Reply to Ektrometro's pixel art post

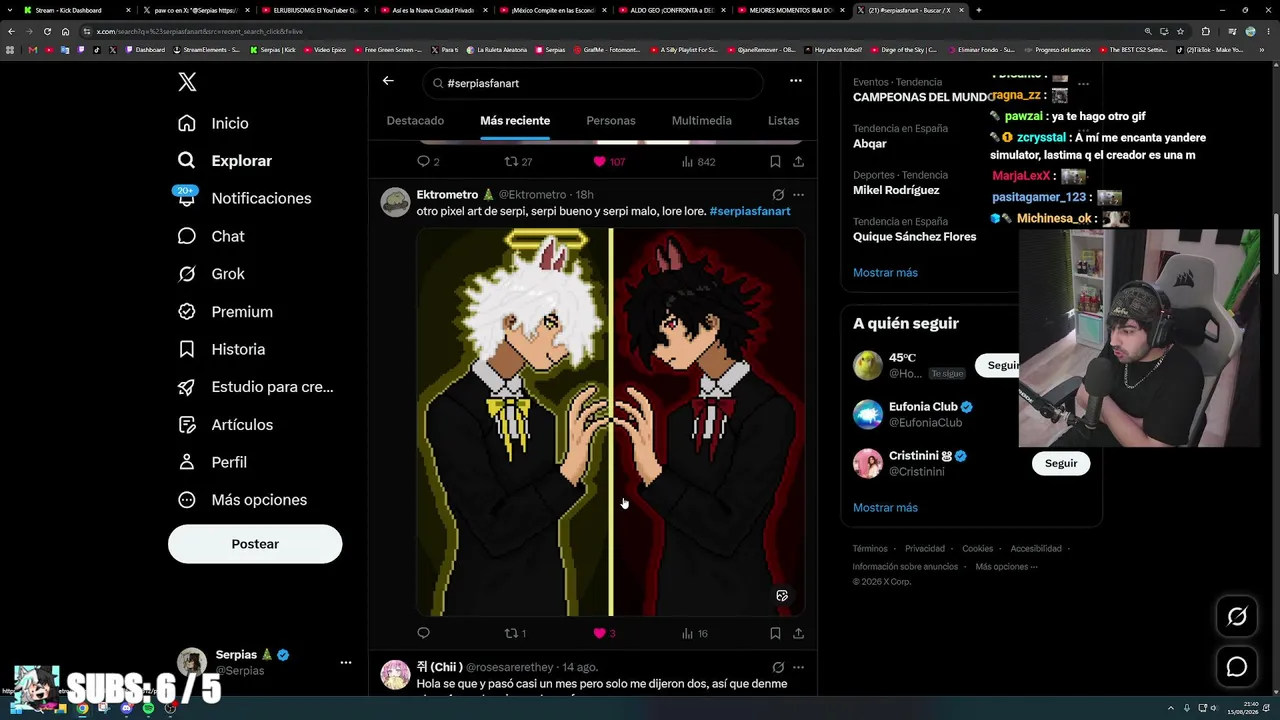tap(423, 633)
